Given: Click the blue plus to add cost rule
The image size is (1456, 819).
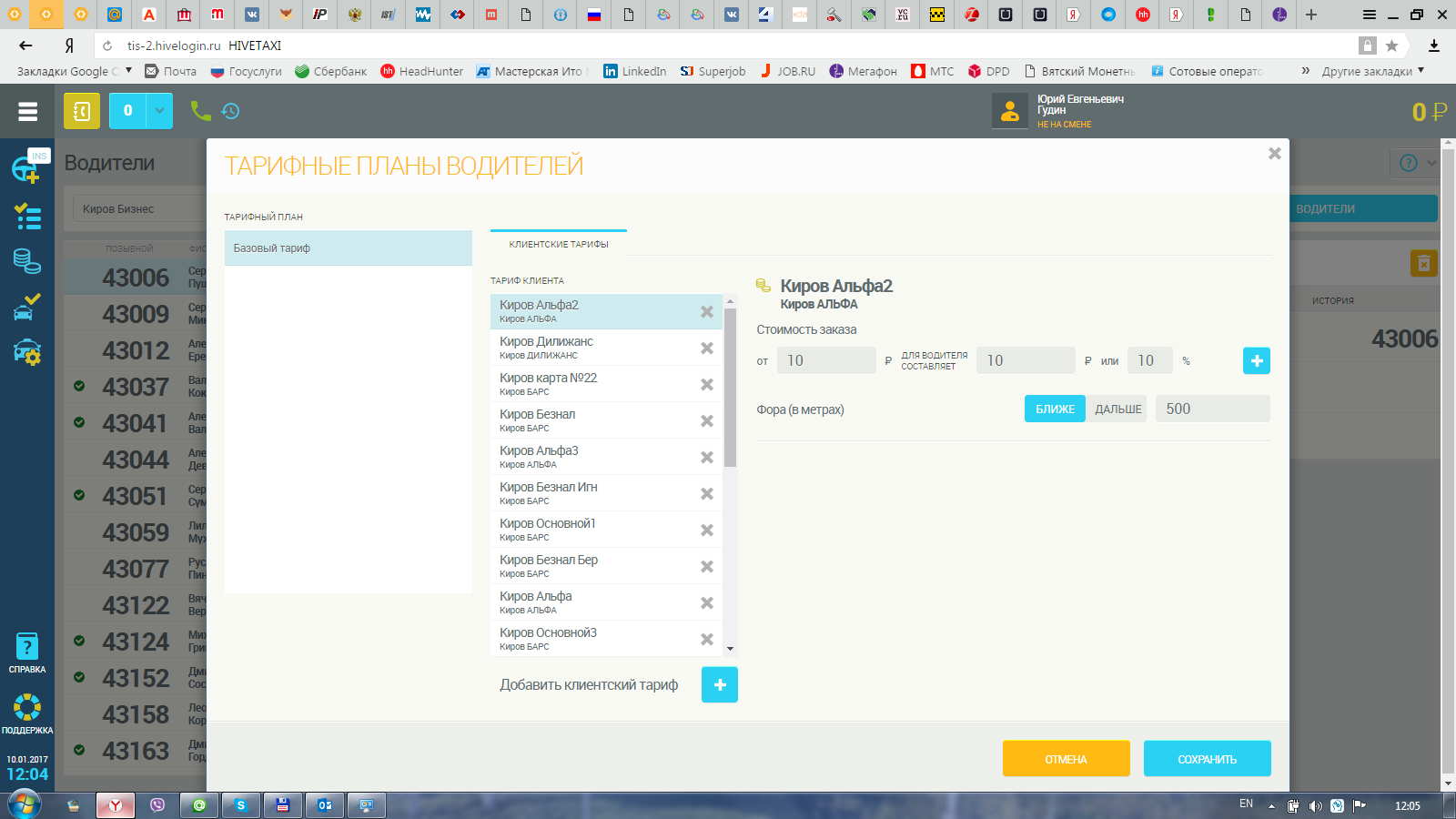Looking at the screenshot, I should 1256,360.
